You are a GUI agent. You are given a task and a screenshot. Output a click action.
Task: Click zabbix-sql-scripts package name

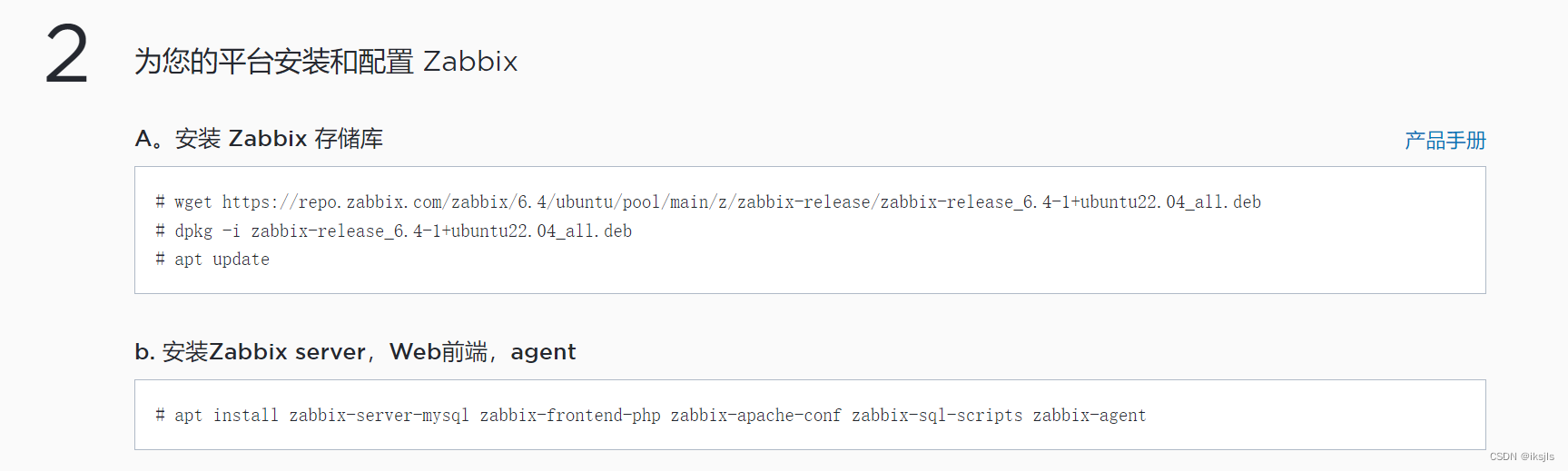point(937,416)
